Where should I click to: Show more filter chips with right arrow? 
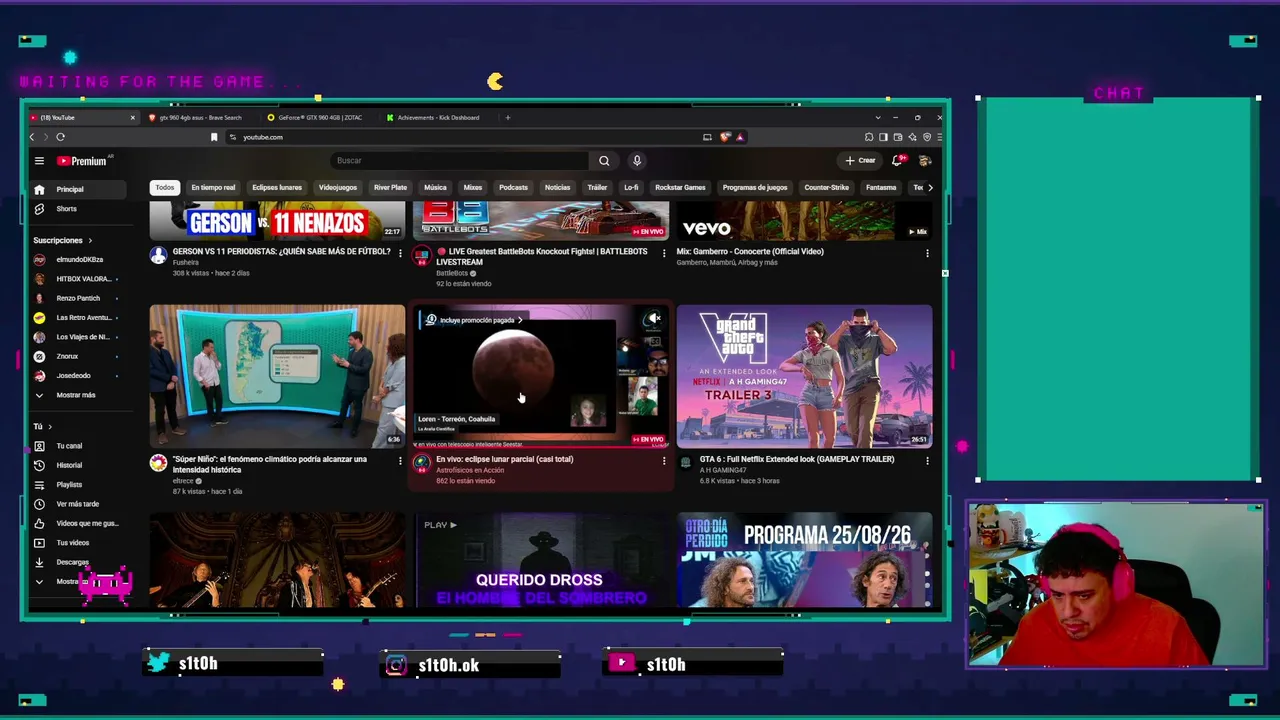click(x=930, y=188)
